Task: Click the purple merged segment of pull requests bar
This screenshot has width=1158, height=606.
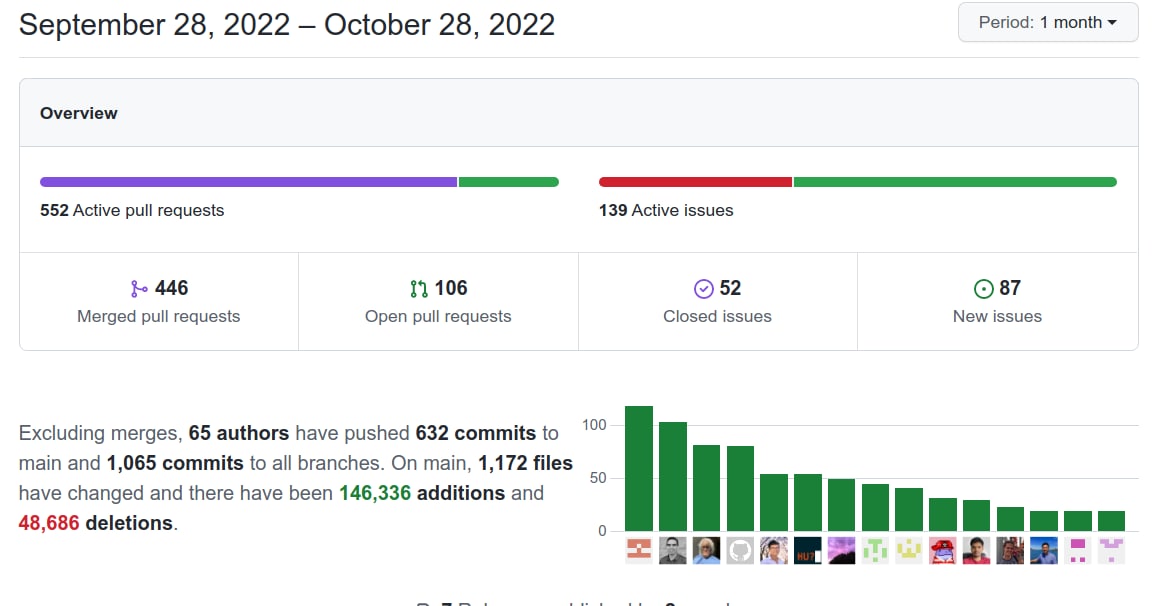Action: (x=248, y=182)
